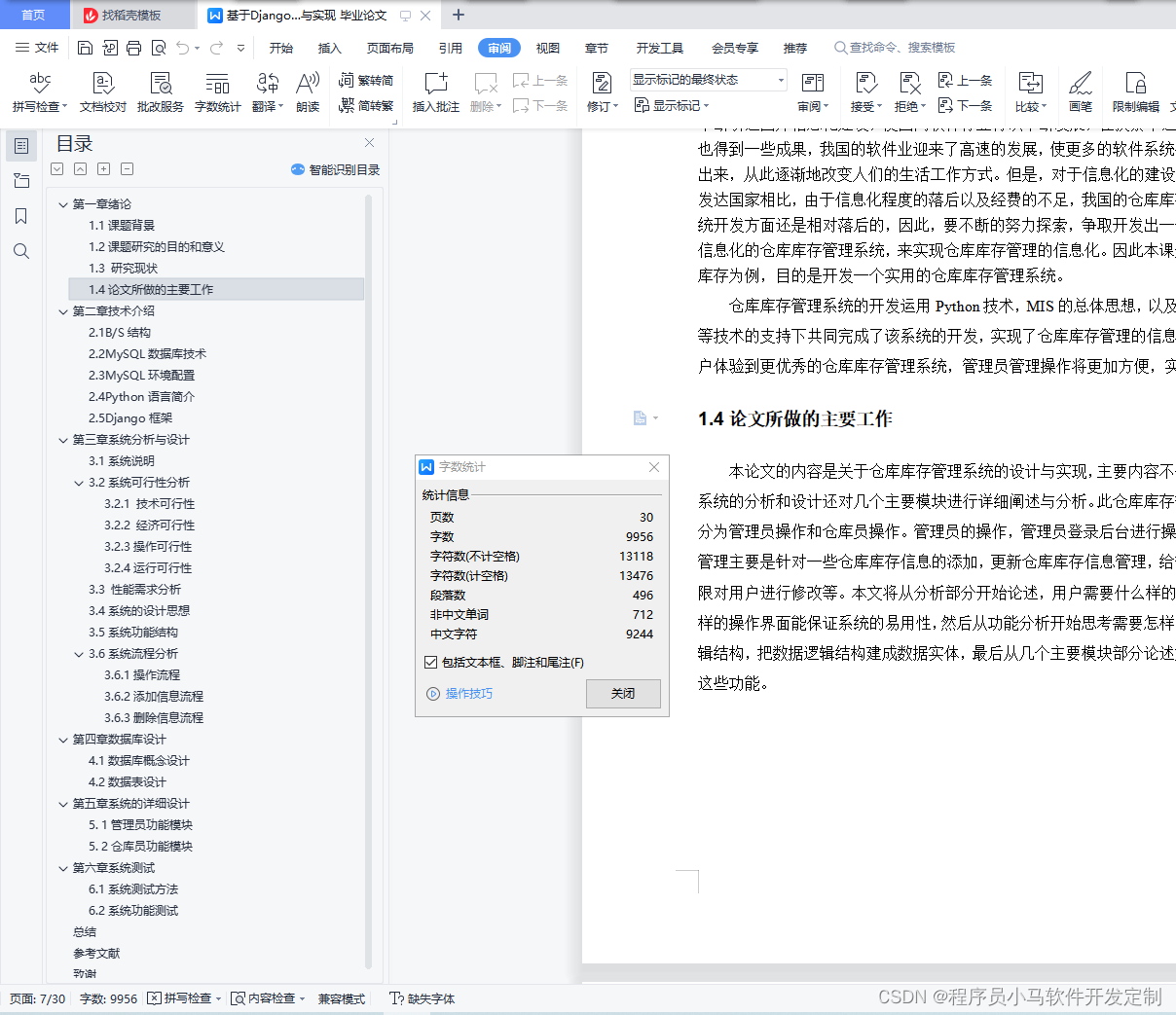Open the search panel in the left sidebar
Screen dimensions: 1176x1015
(x=21, y=251)
